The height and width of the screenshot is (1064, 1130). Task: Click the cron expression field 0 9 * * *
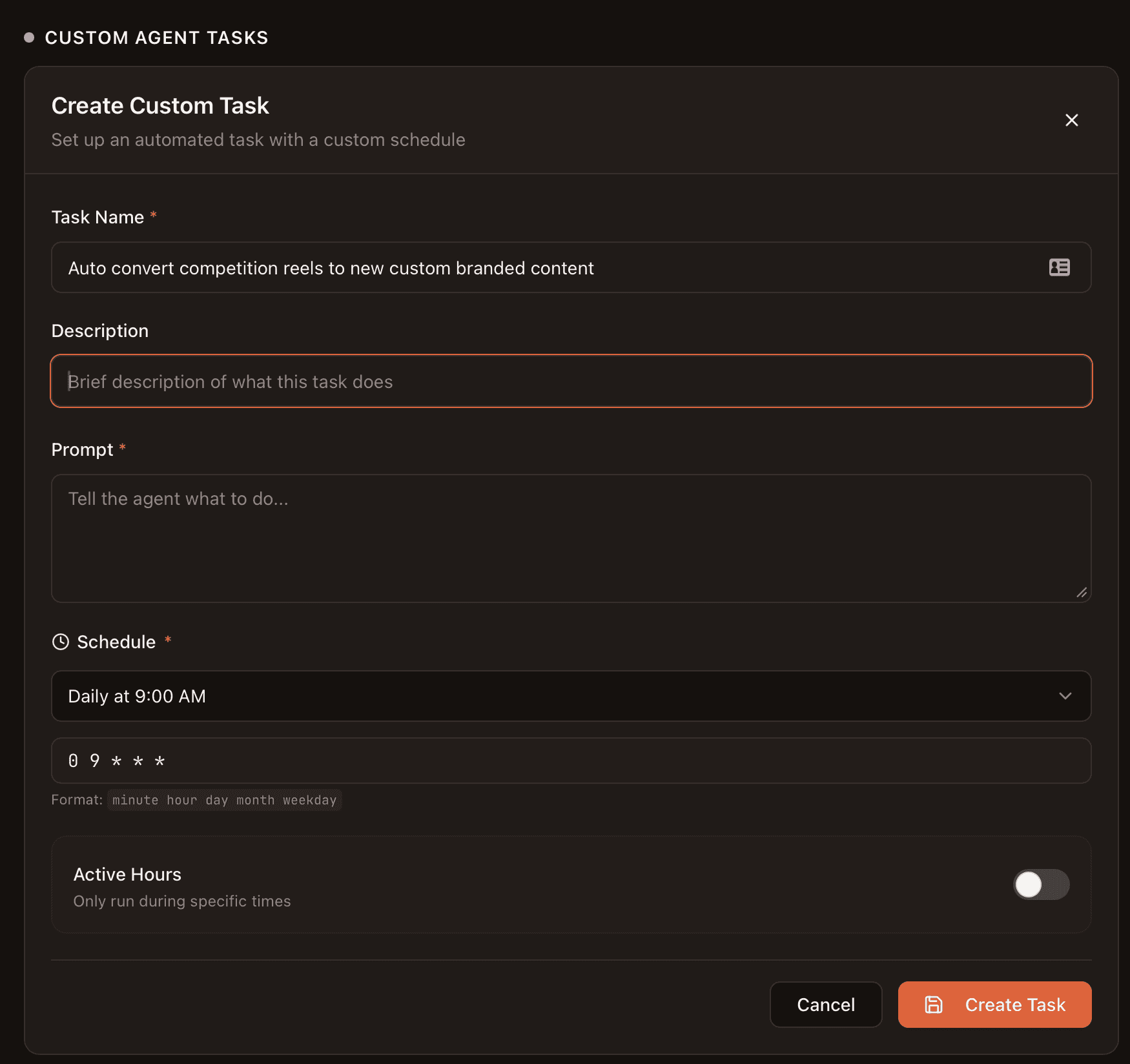tap(571, 761)
